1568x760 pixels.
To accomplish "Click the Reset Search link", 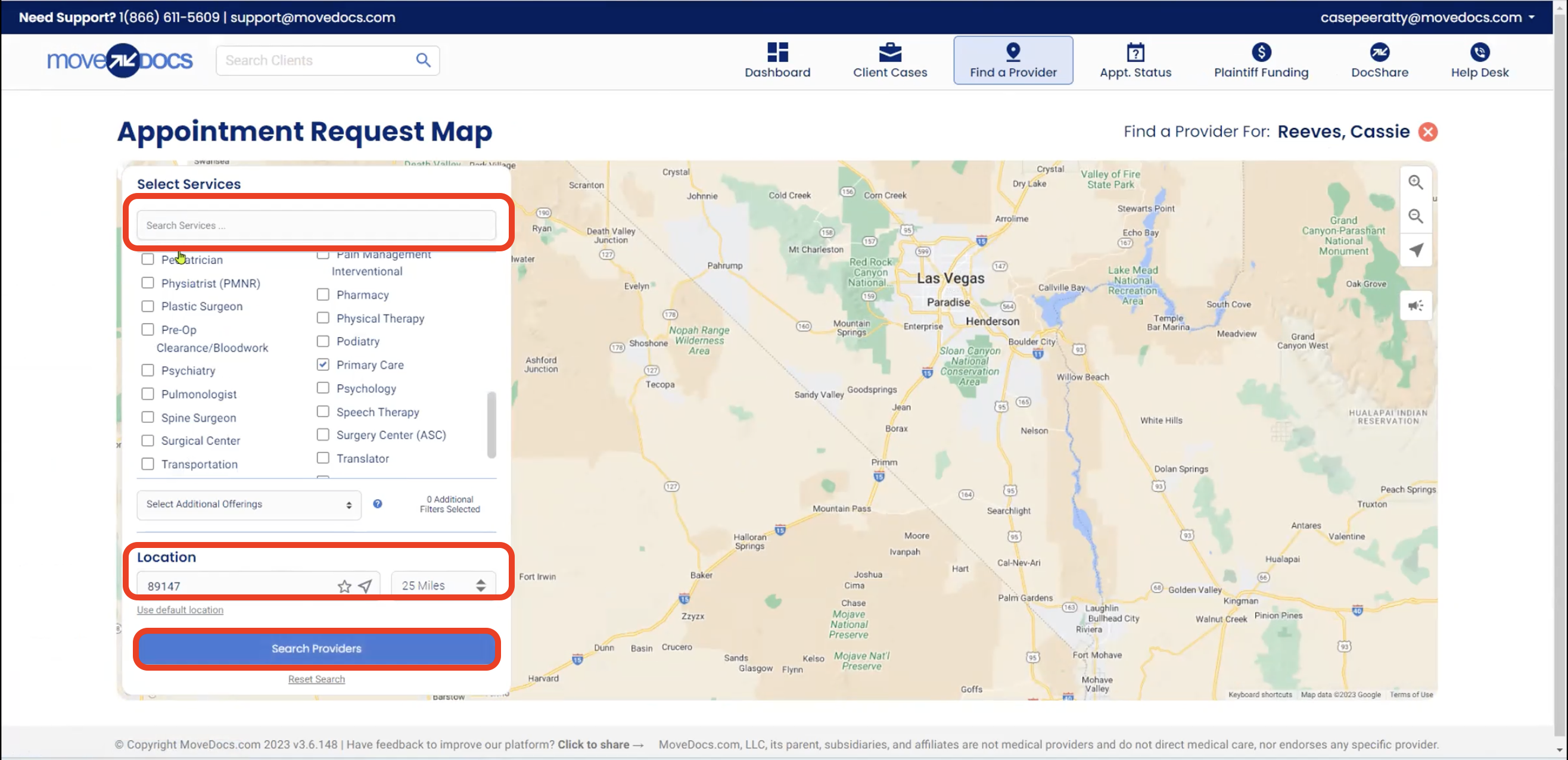I will tap(316, 678).
